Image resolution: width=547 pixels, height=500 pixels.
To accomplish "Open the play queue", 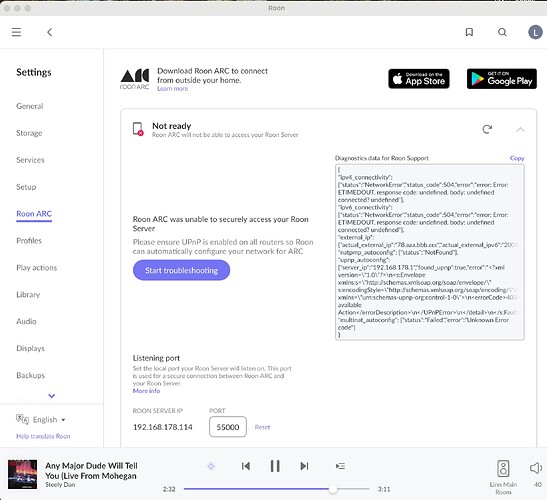I will (x=340, y=466).
